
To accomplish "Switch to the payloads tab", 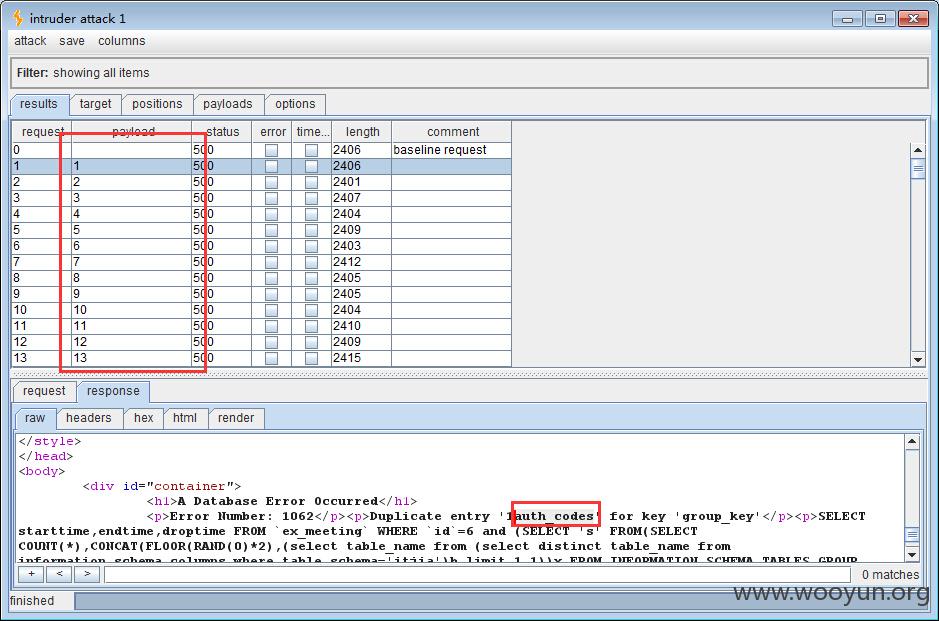I will tap(228, 104).
